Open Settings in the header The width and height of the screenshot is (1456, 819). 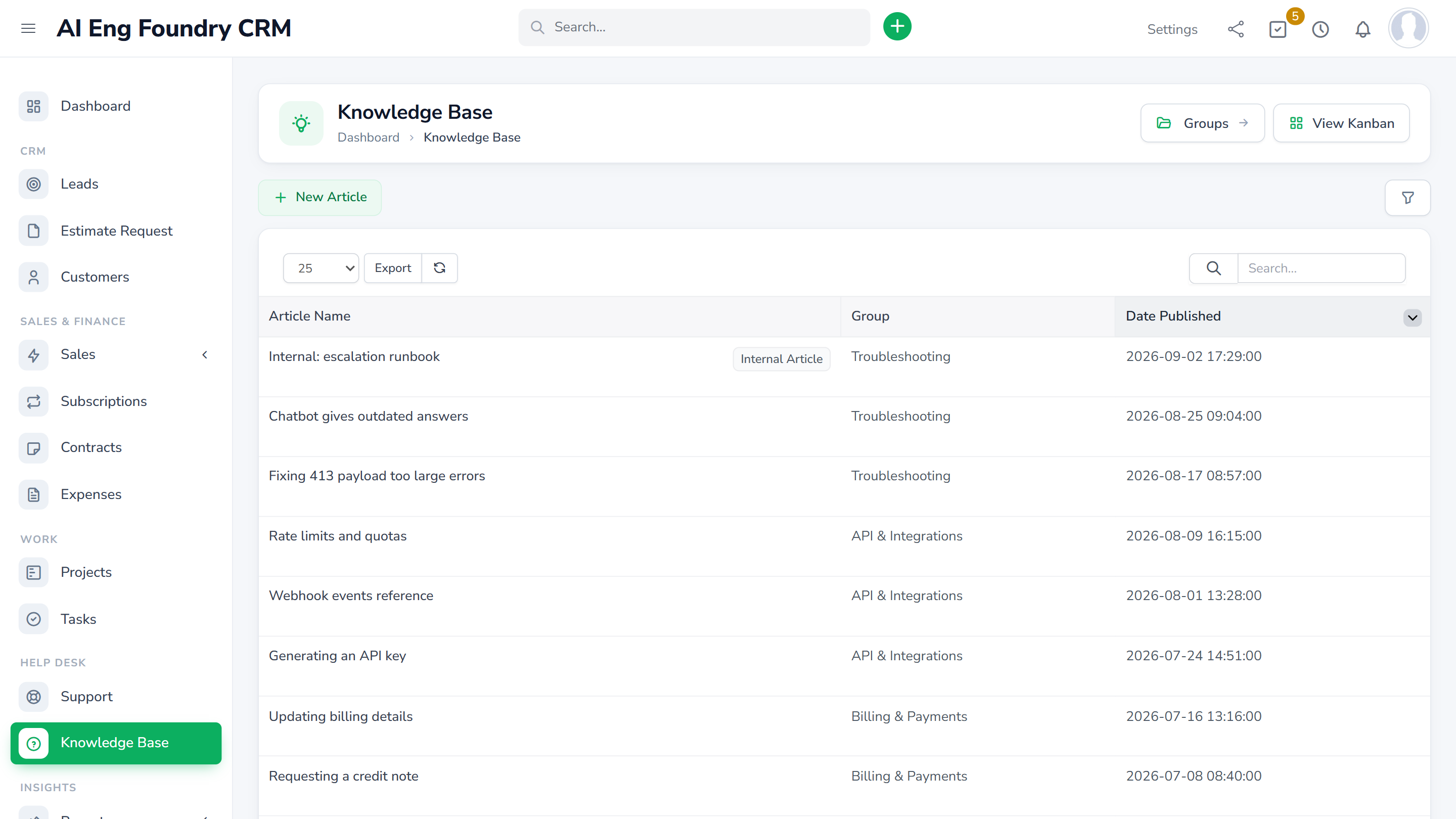click(x=1172, y=29)
